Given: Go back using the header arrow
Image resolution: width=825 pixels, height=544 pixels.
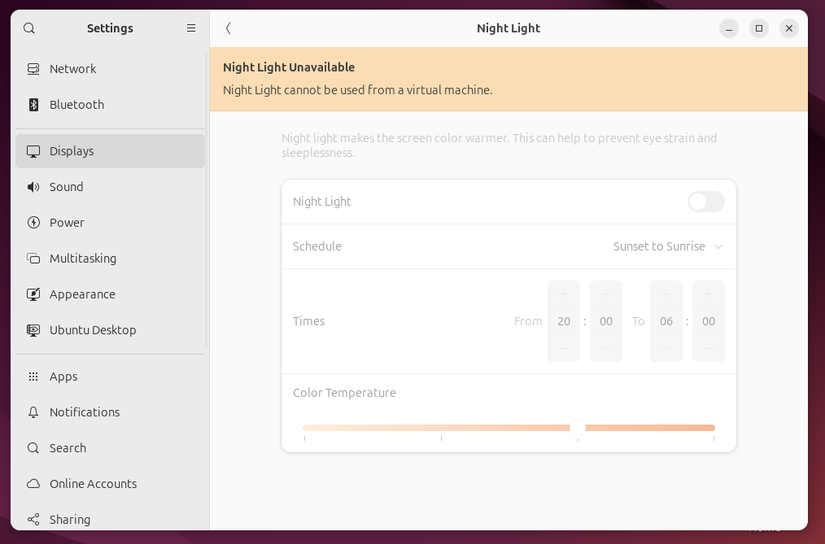Looking at the screenshot, I should [x=228, y=28].
